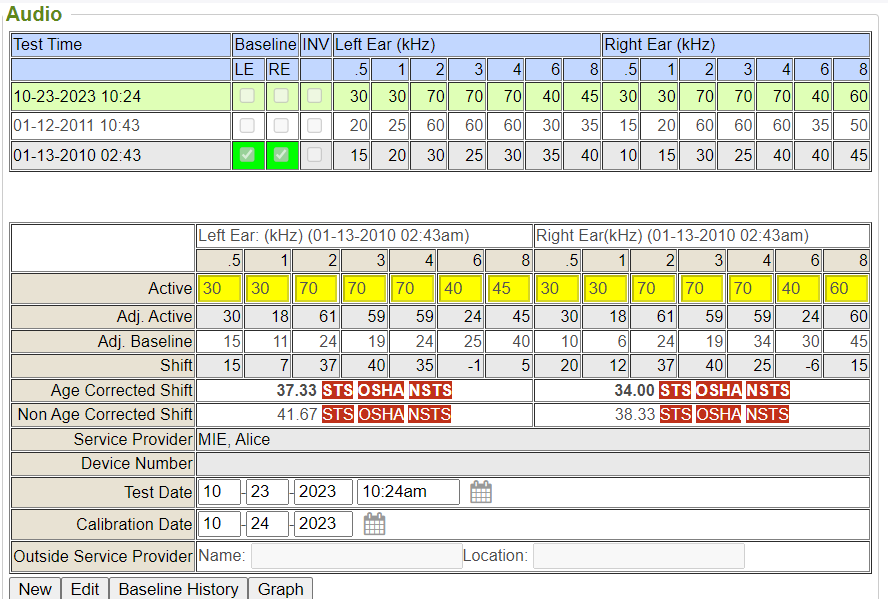The image size is (888, 599).
Task: Click Age Corrected OSHA badge for right ear
Action: (x=717, y=390)
